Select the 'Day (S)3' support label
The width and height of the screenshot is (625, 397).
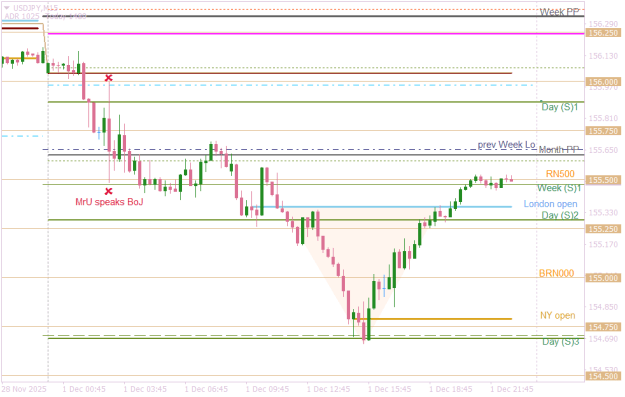[x=560, y=342]
